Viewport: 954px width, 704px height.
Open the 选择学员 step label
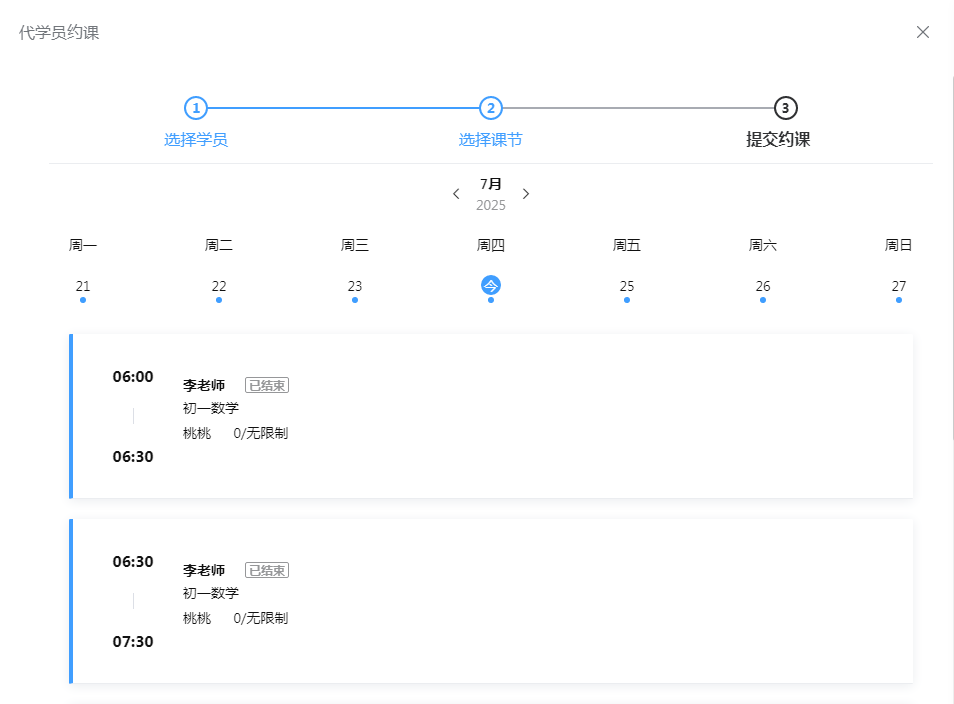[x=196, y=140]
